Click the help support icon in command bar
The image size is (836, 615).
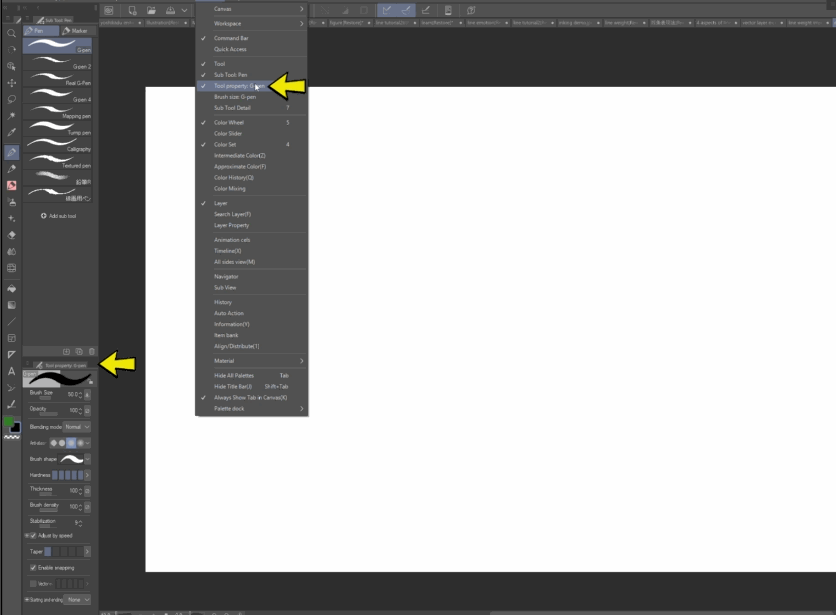click(471, 10)
